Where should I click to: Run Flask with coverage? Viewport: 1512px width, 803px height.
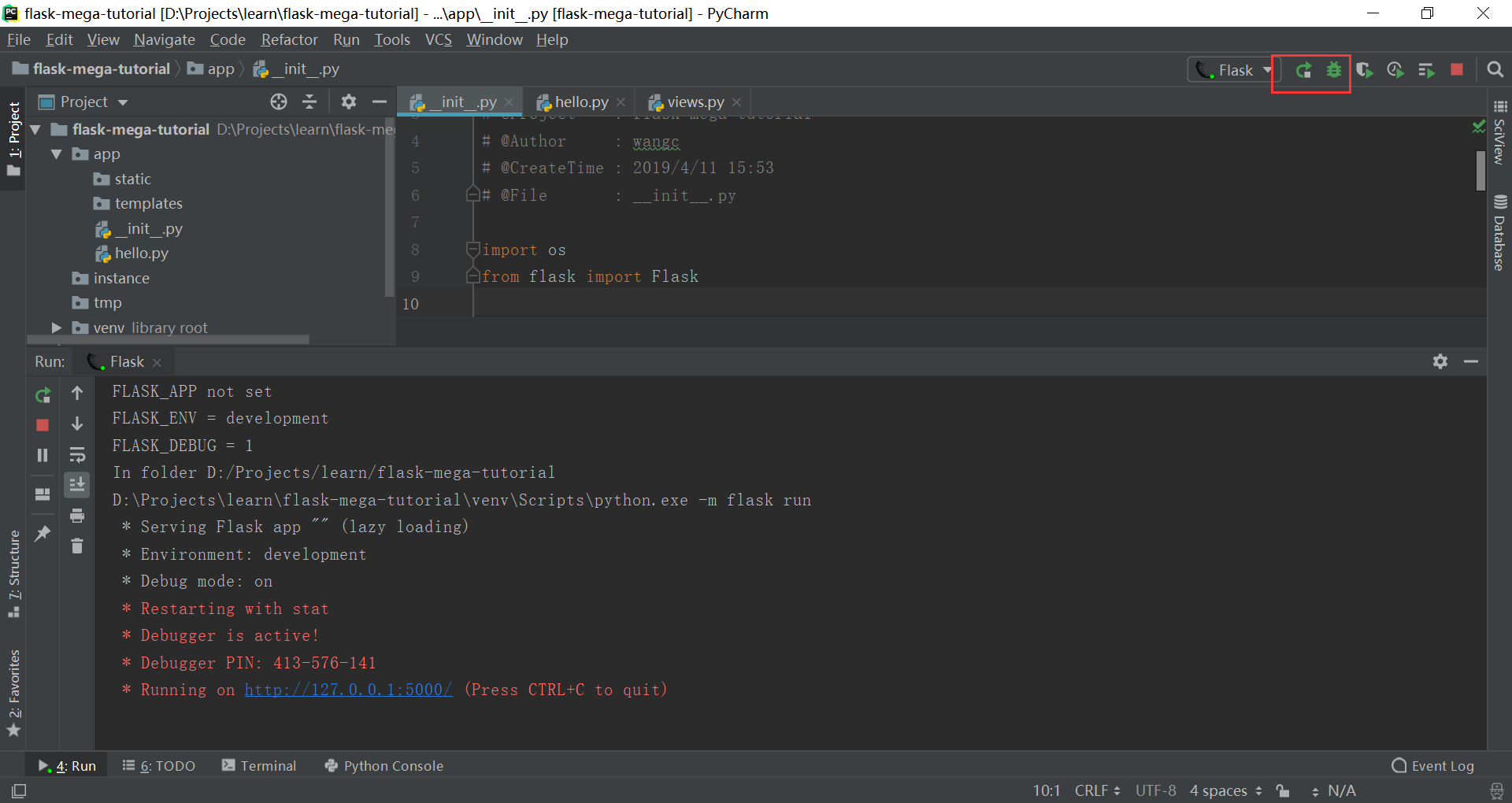1365,69
